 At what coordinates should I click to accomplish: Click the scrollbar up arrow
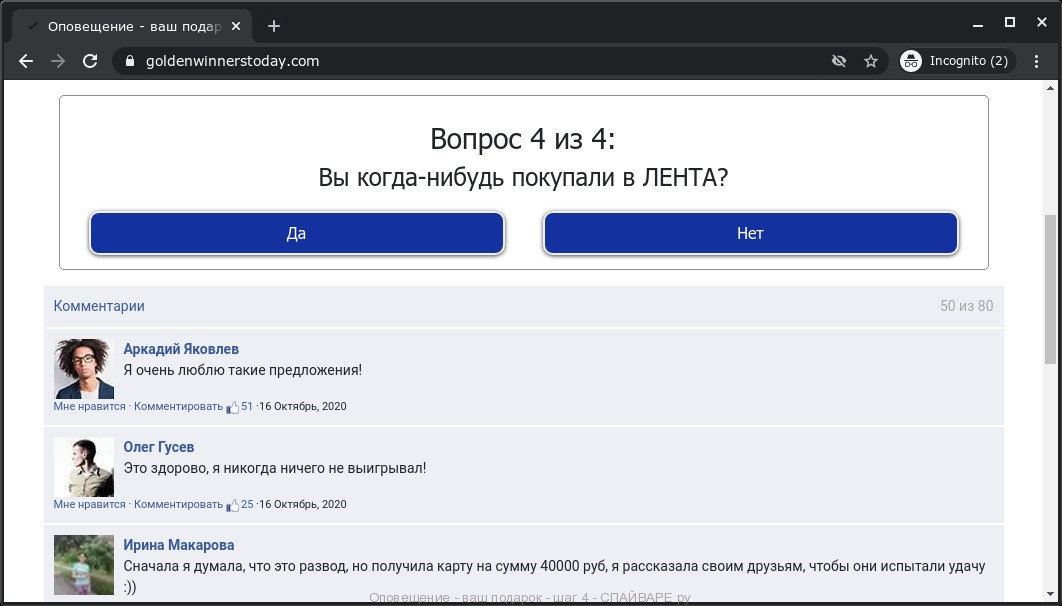click(x=1050, y=88)
